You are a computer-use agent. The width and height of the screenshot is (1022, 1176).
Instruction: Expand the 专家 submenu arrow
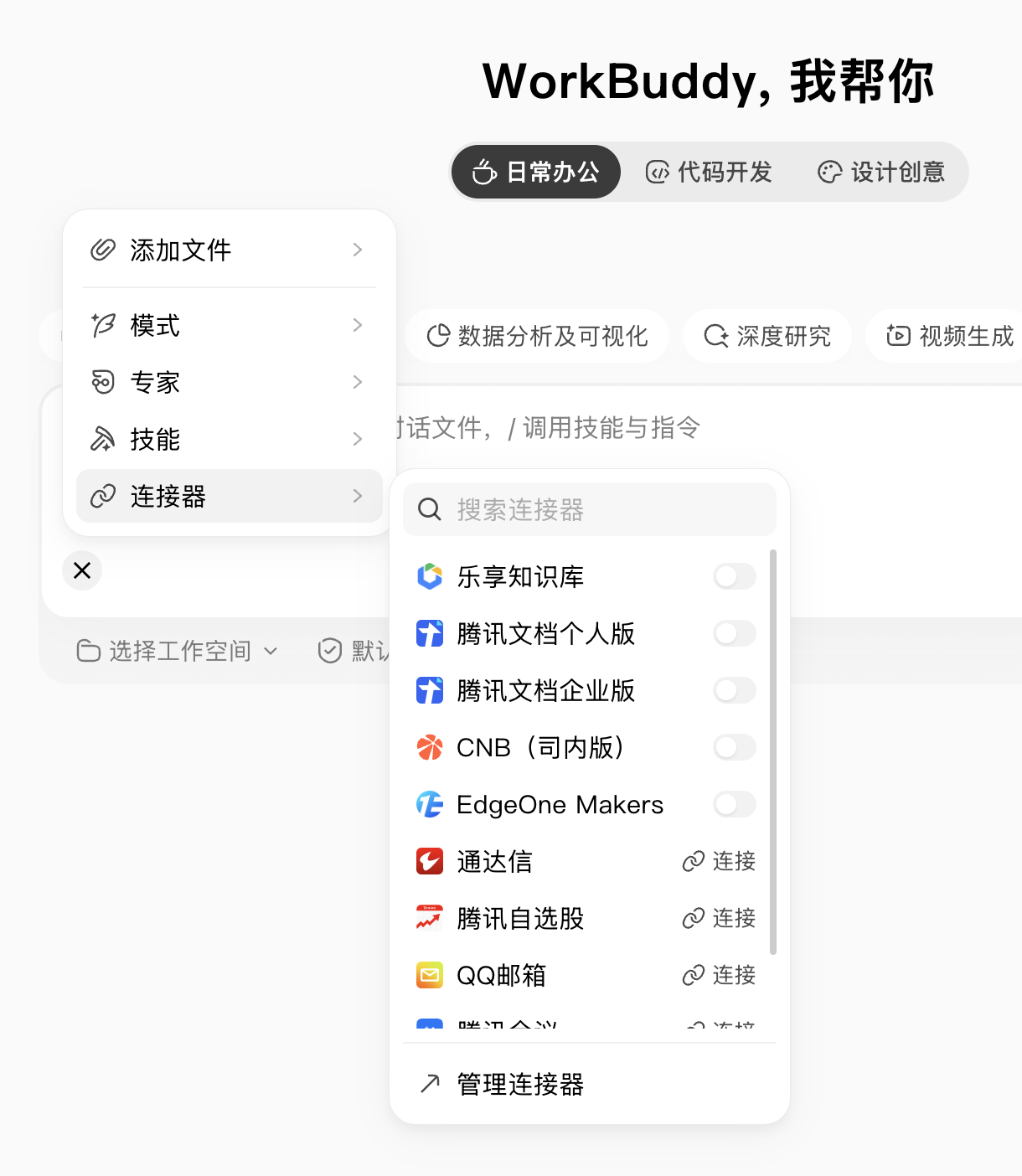(358, 382)
